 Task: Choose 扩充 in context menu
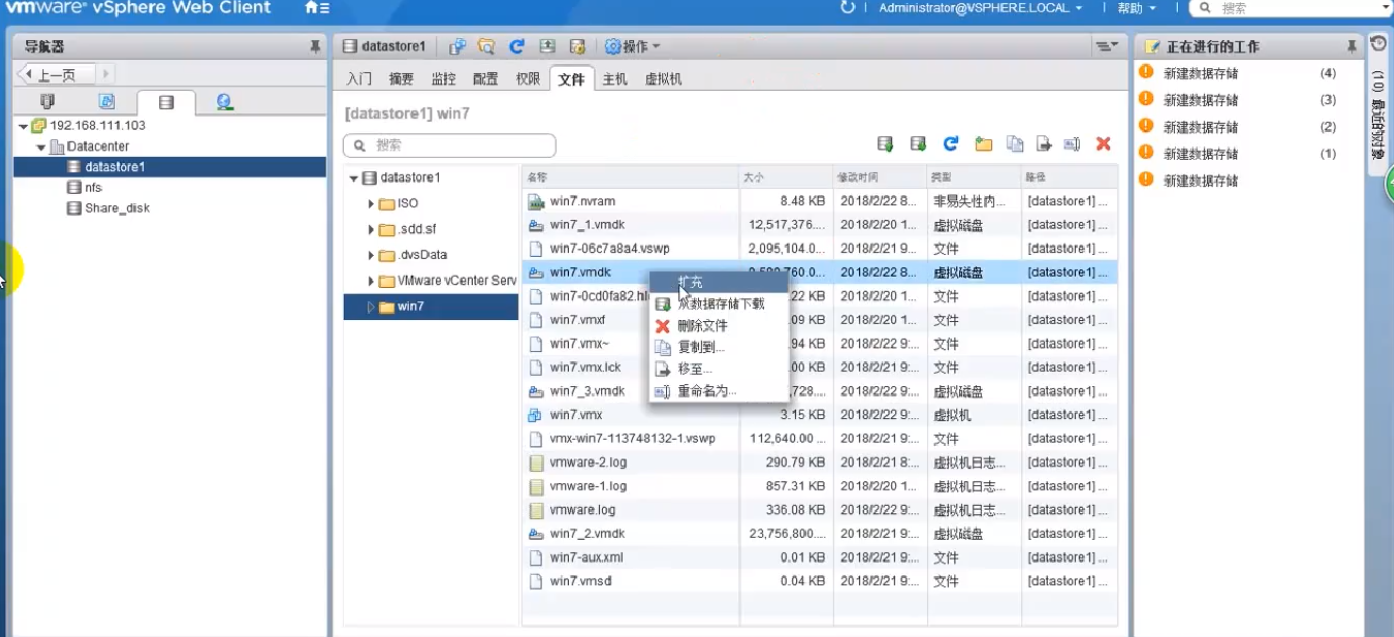pyautogui.click(x=718, y=282)
